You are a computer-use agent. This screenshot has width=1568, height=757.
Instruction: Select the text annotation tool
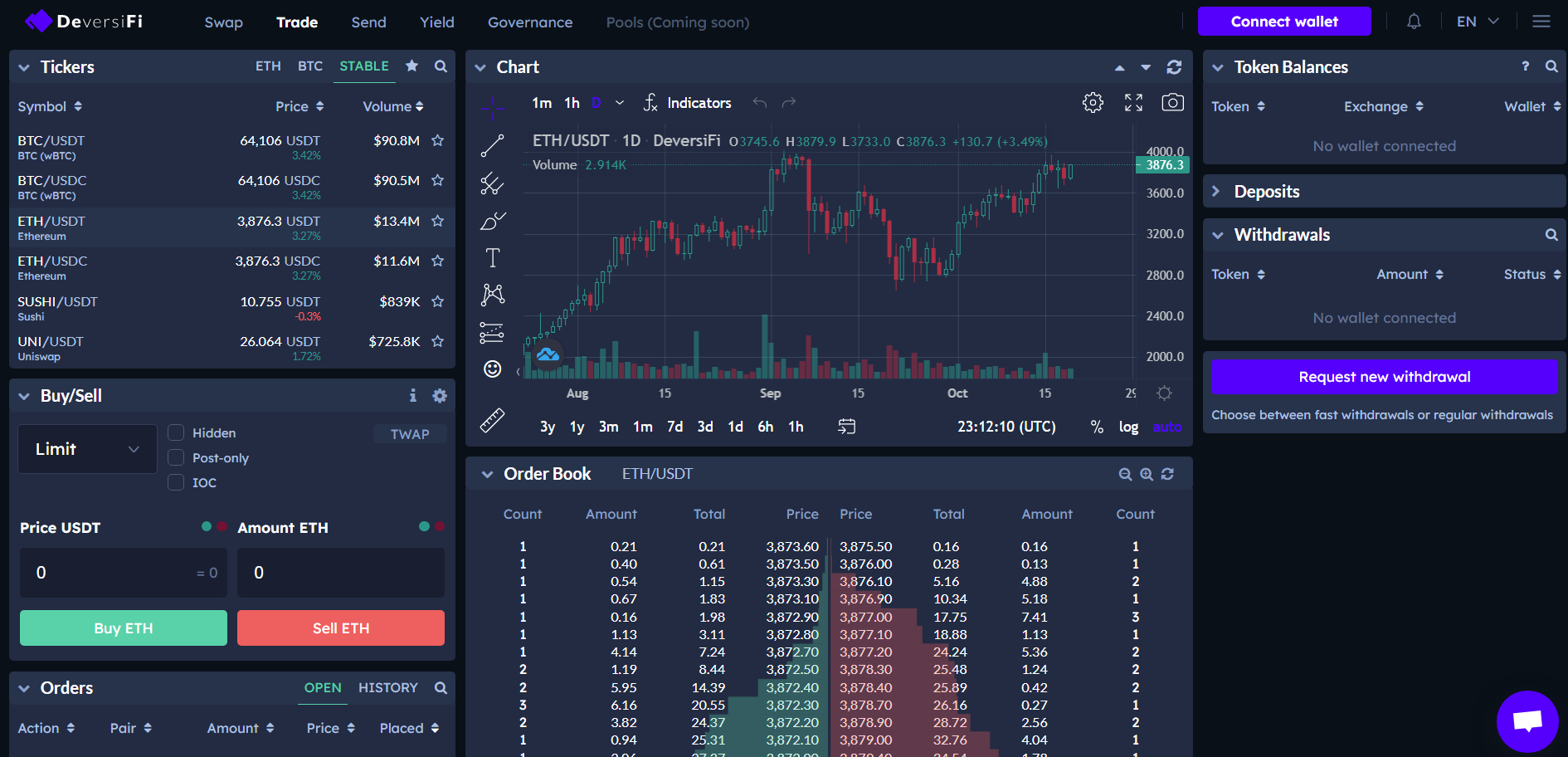coord(493,257)
